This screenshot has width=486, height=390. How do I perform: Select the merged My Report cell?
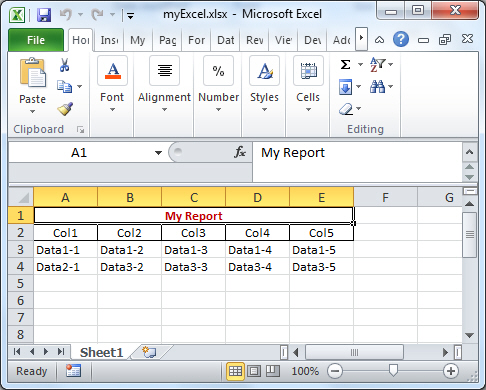pyautogui.click(x=194, y=216)
